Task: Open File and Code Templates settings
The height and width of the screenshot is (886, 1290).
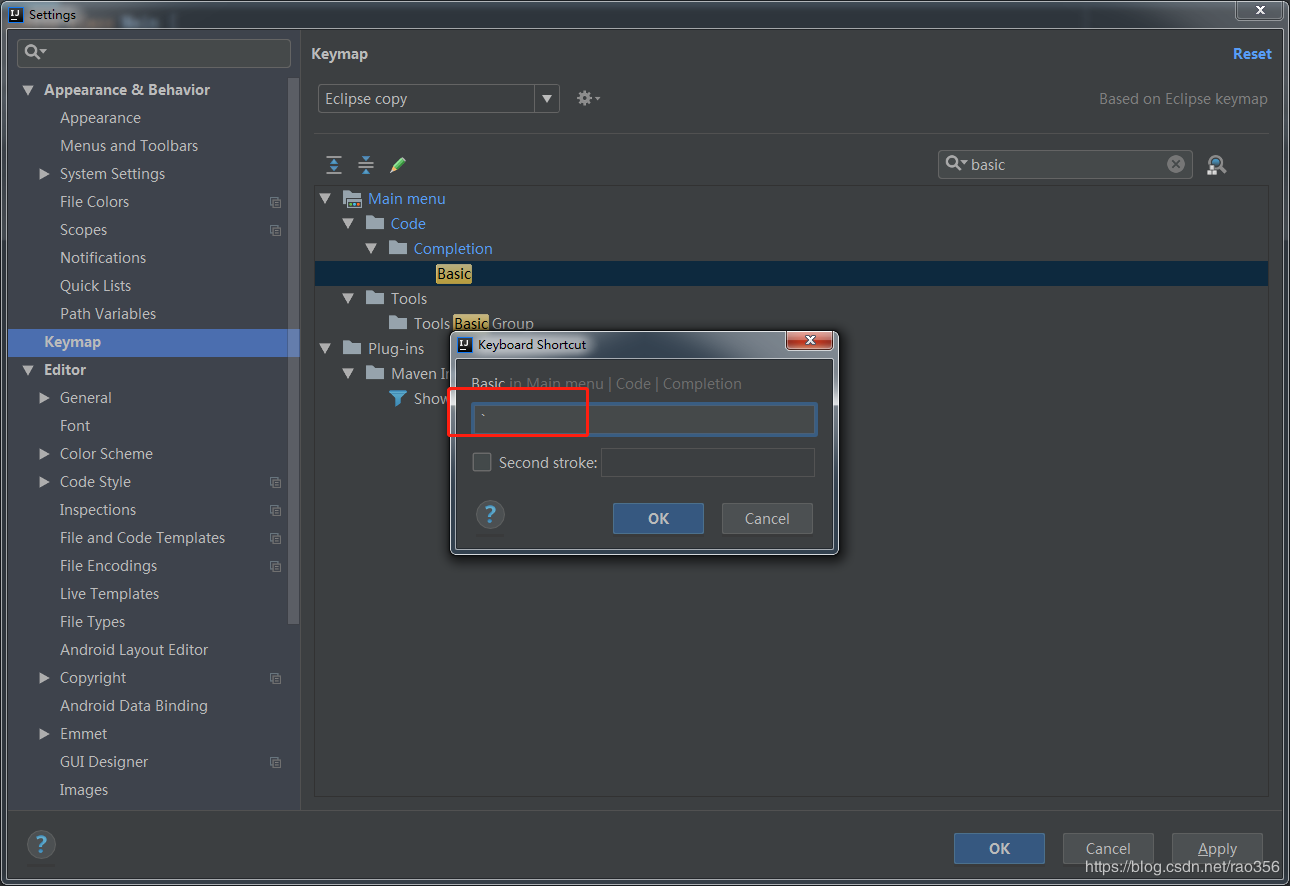Action: (x=142, y=538)
